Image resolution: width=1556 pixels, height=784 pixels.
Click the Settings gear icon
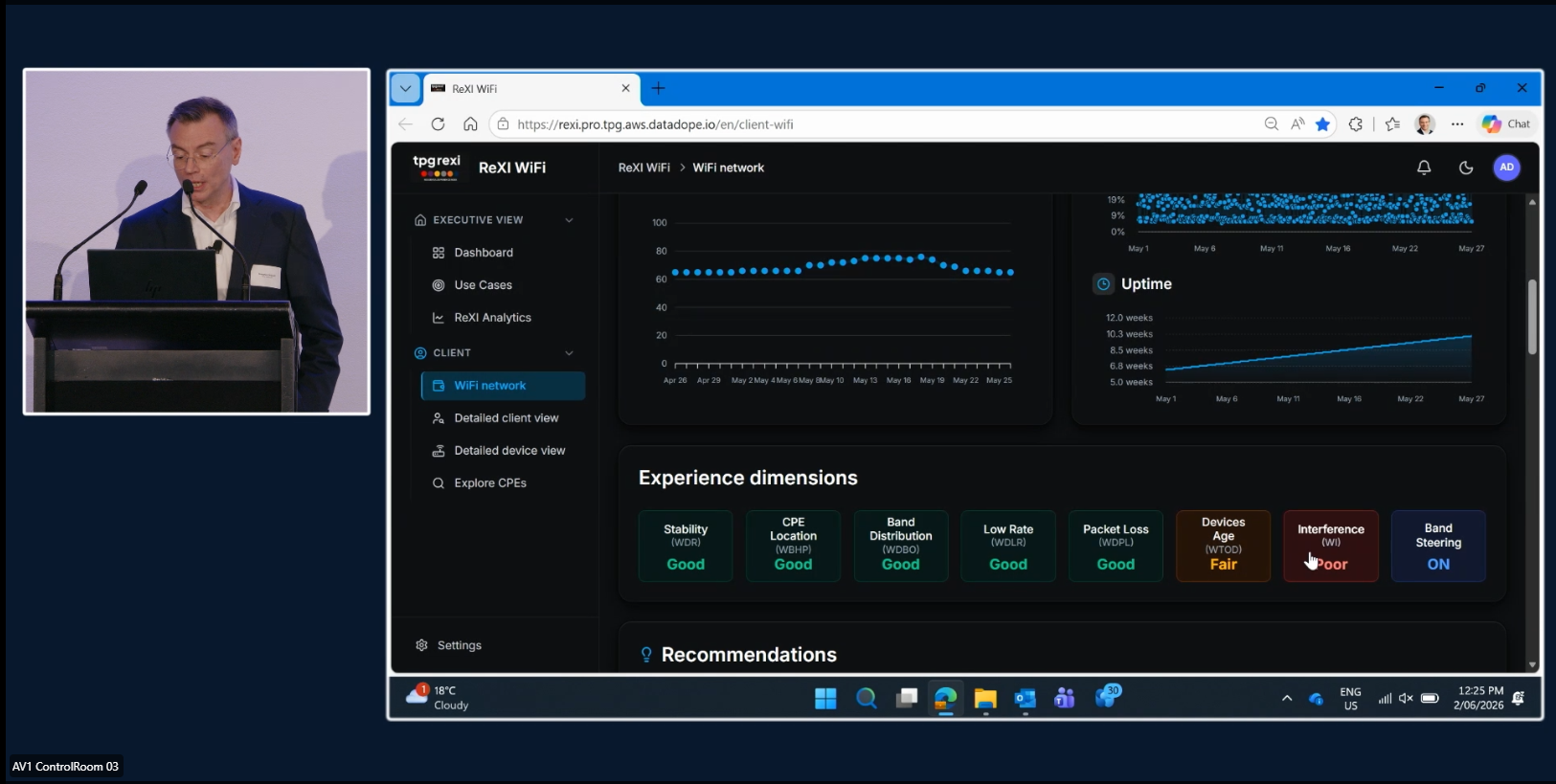421,645
